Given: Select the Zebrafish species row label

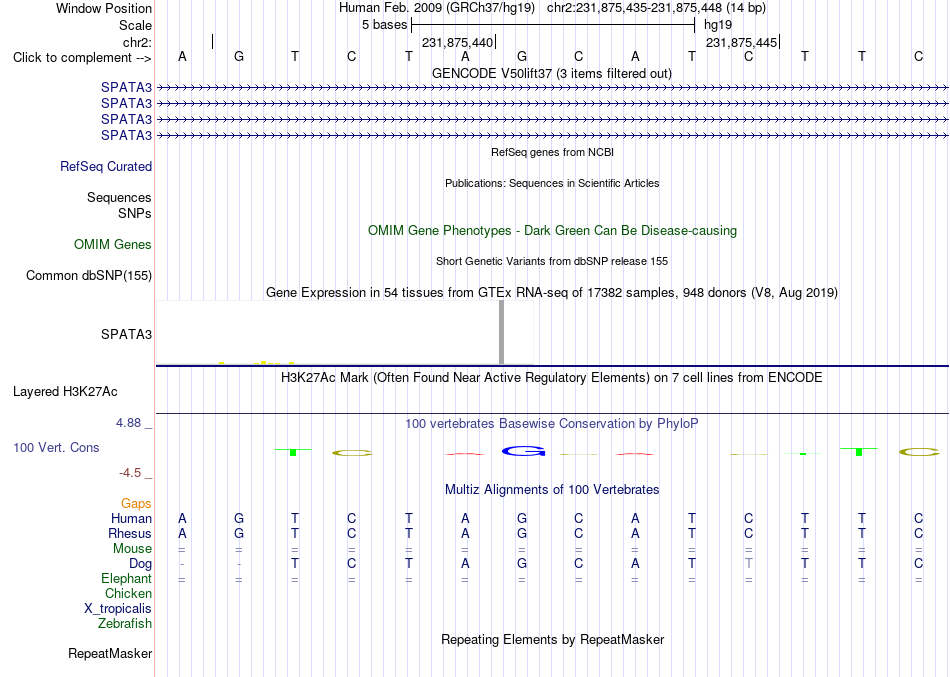Looking at the screenshot, I should pyautogui.click(x=125, y=624).
